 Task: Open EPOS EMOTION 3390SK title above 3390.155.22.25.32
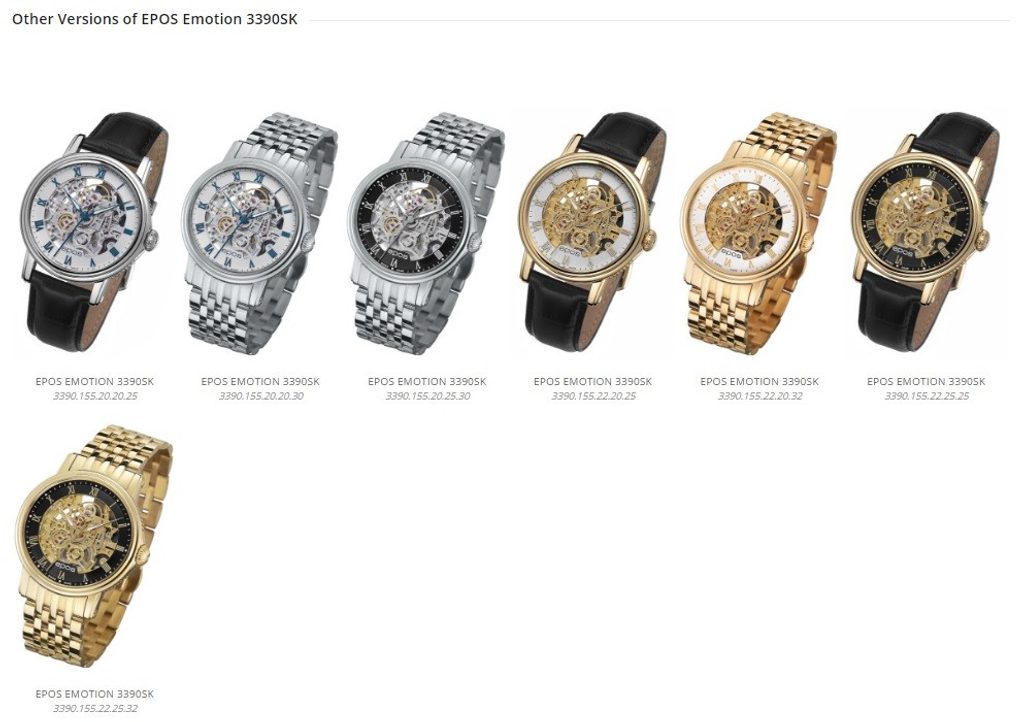95,694
